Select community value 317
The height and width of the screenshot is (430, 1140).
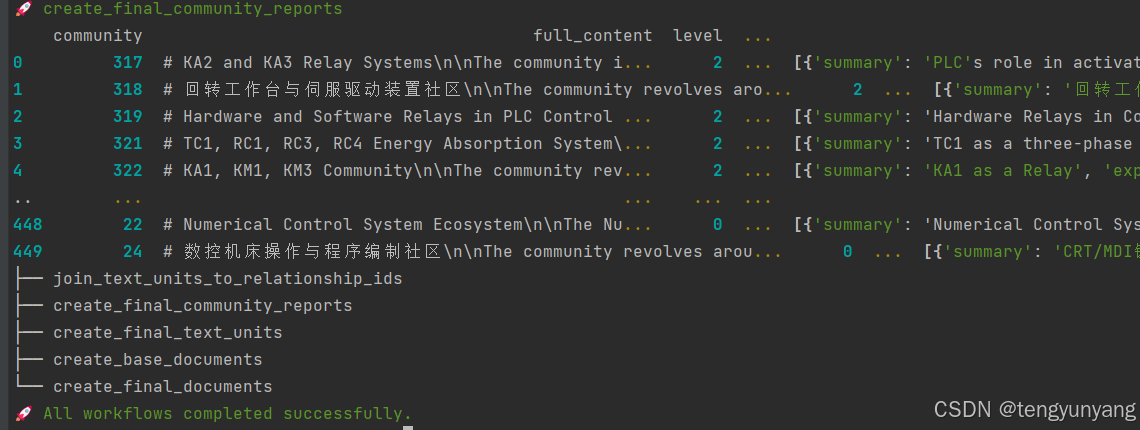128,63
